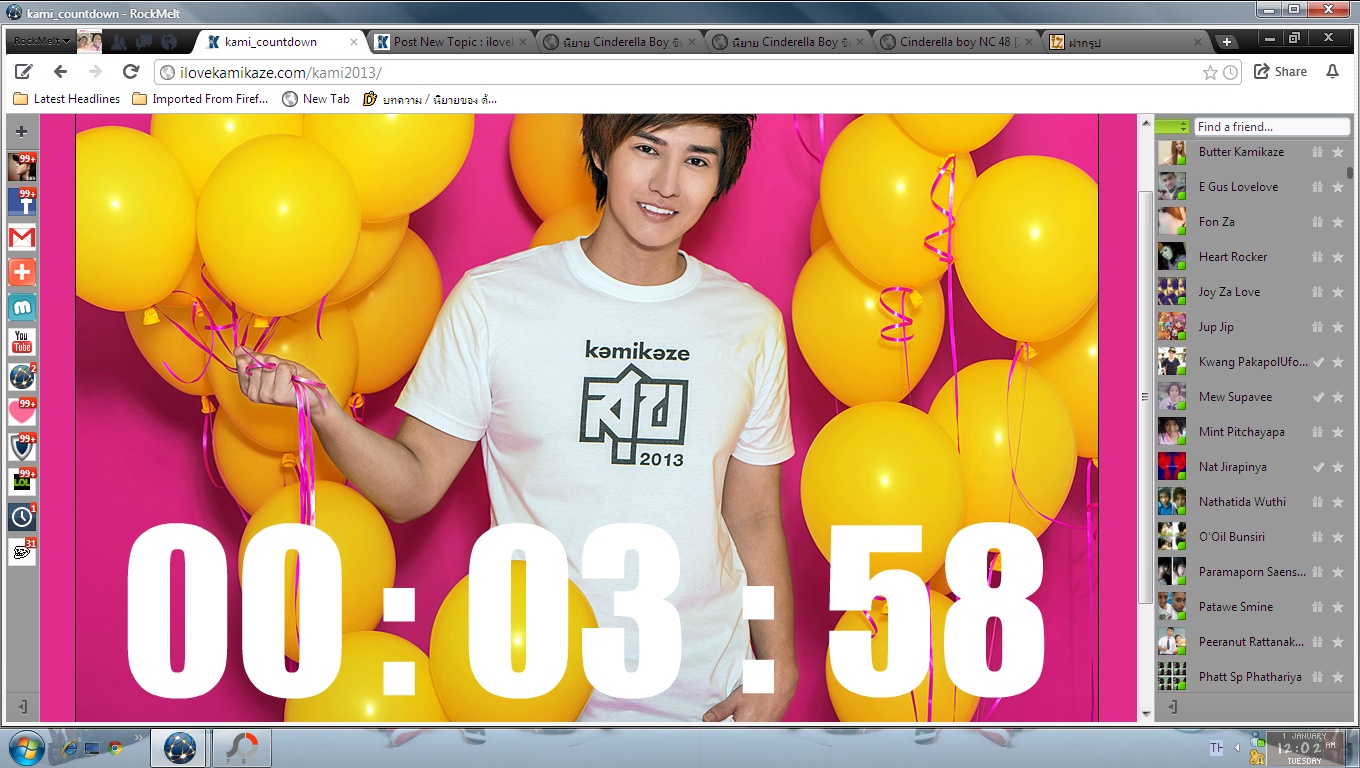Collapse the left app sidebar

(x=22, y=707)
